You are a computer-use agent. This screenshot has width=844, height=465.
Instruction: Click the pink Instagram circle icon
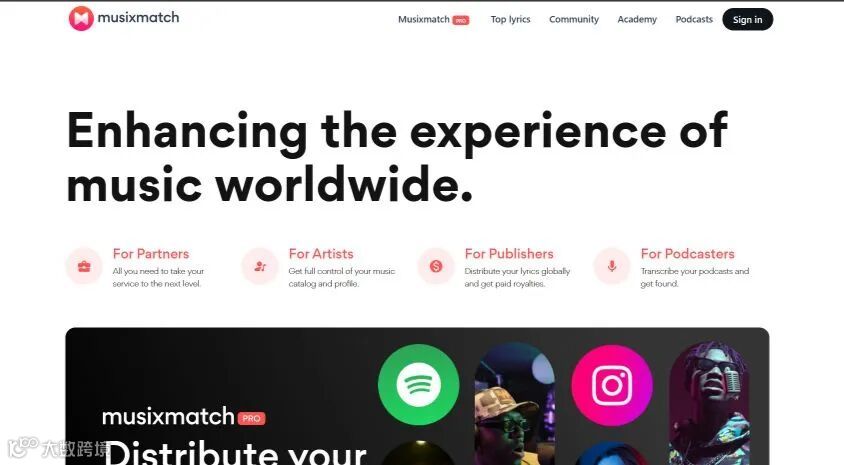pyautogui.click(x=612, y=385)
